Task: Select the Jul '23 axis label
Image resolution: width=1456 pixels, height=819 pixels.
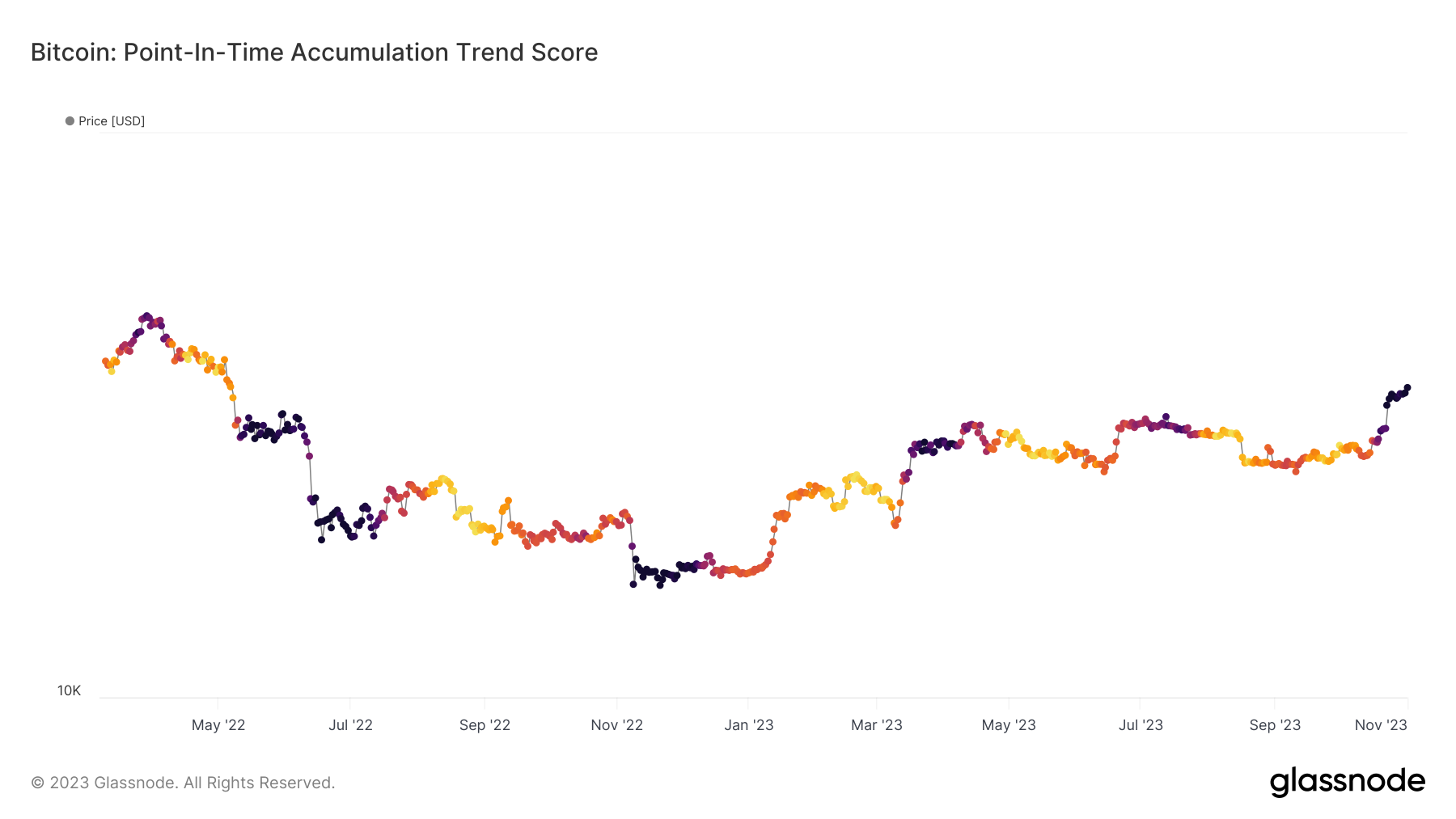Action: pyautogui.click(x=1141, y=725)
